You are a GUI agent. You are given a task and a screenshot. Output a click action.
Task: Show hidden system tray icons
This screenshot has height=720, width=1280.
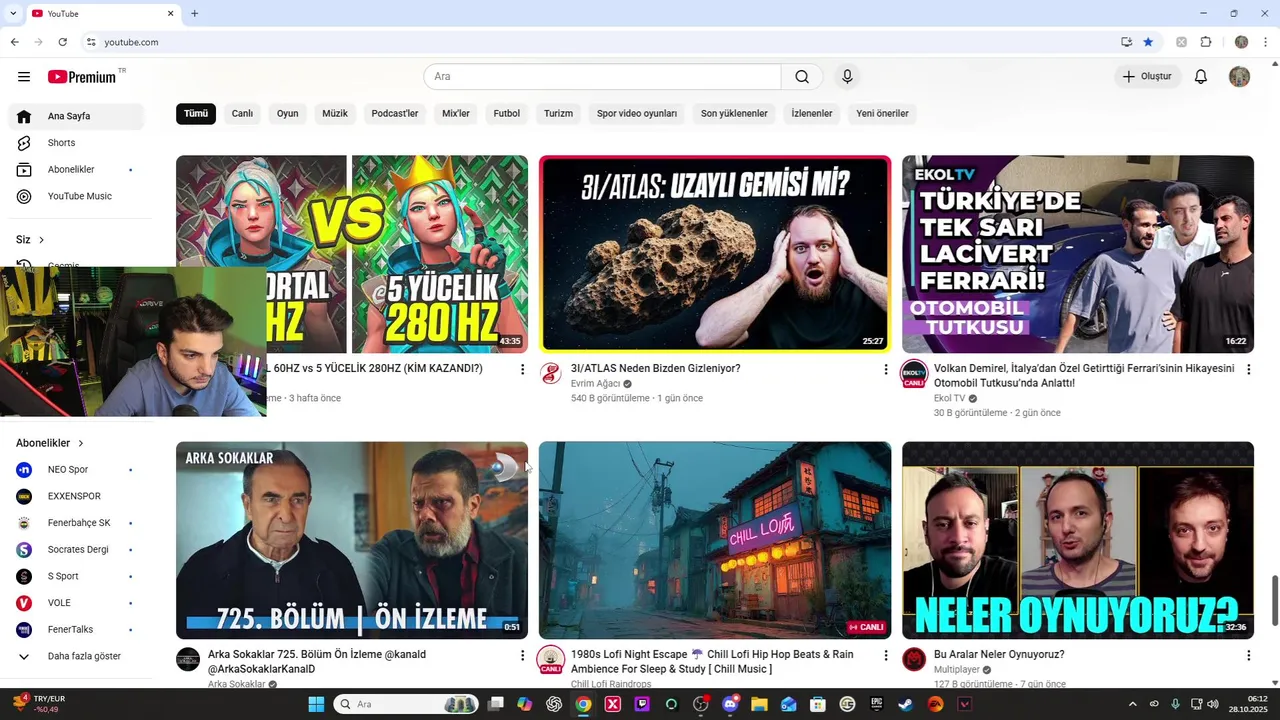1132,704
